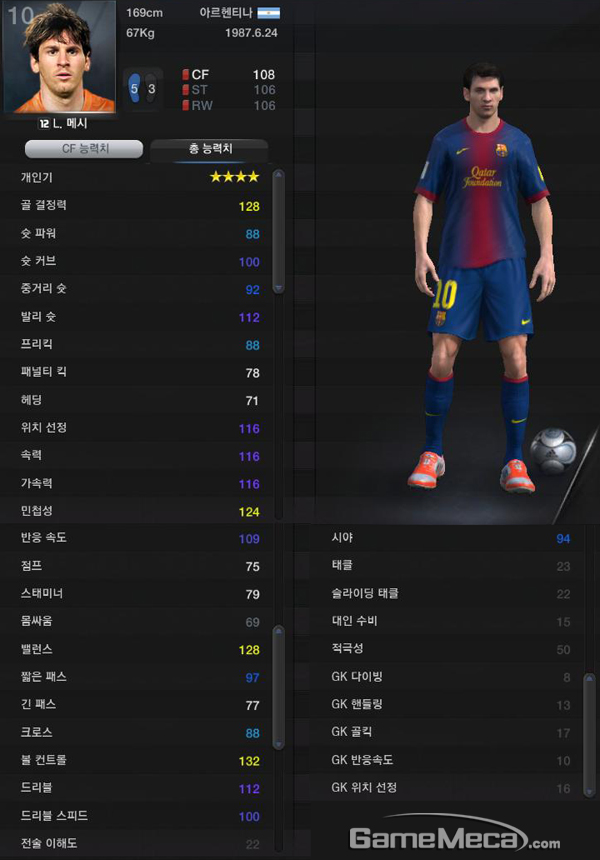Viewport: 600px width, 860px height.
Task: Click the up arrow of the top stats scrollbar
Action: coord(278,175)
